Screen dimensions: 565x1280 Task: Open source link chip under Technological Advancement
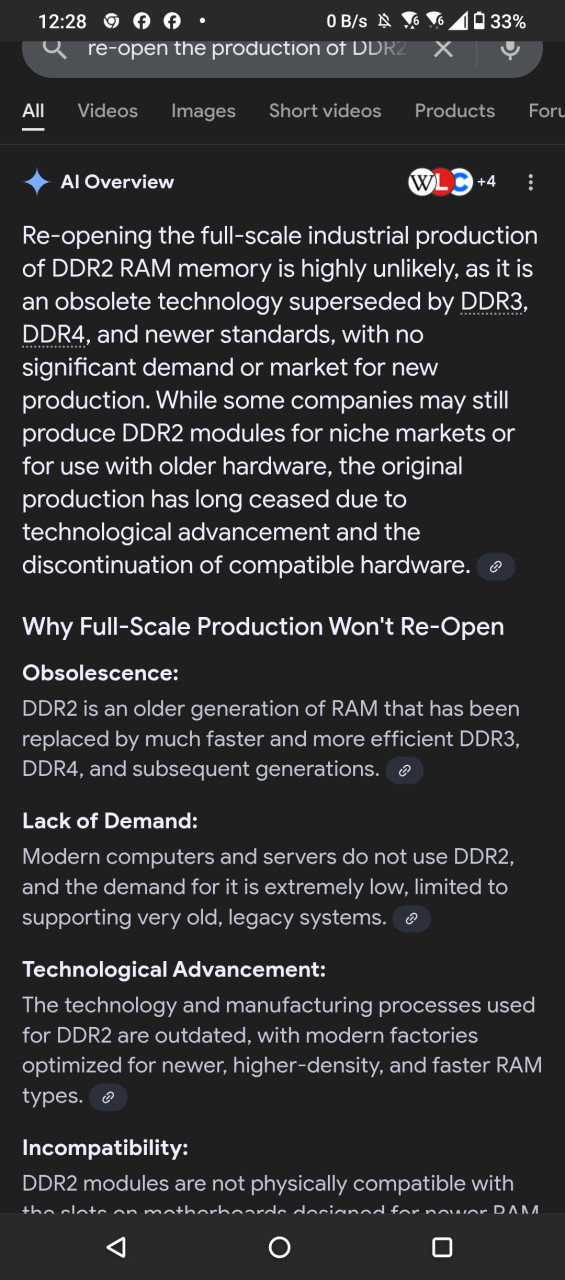(108, 1097)
